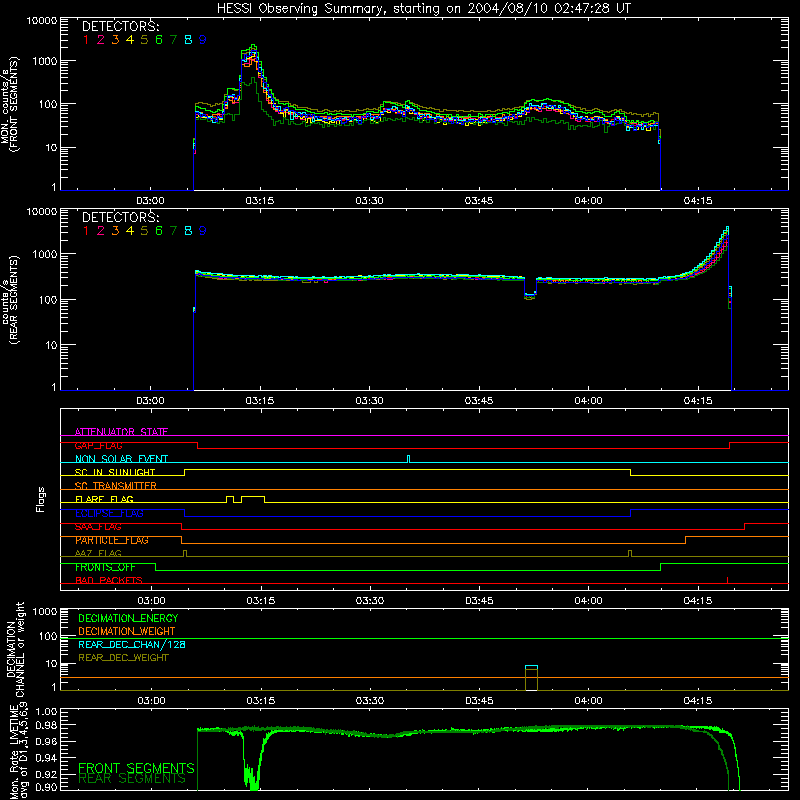Select detector 9 in the front segments legend

(x=203, y=40)
